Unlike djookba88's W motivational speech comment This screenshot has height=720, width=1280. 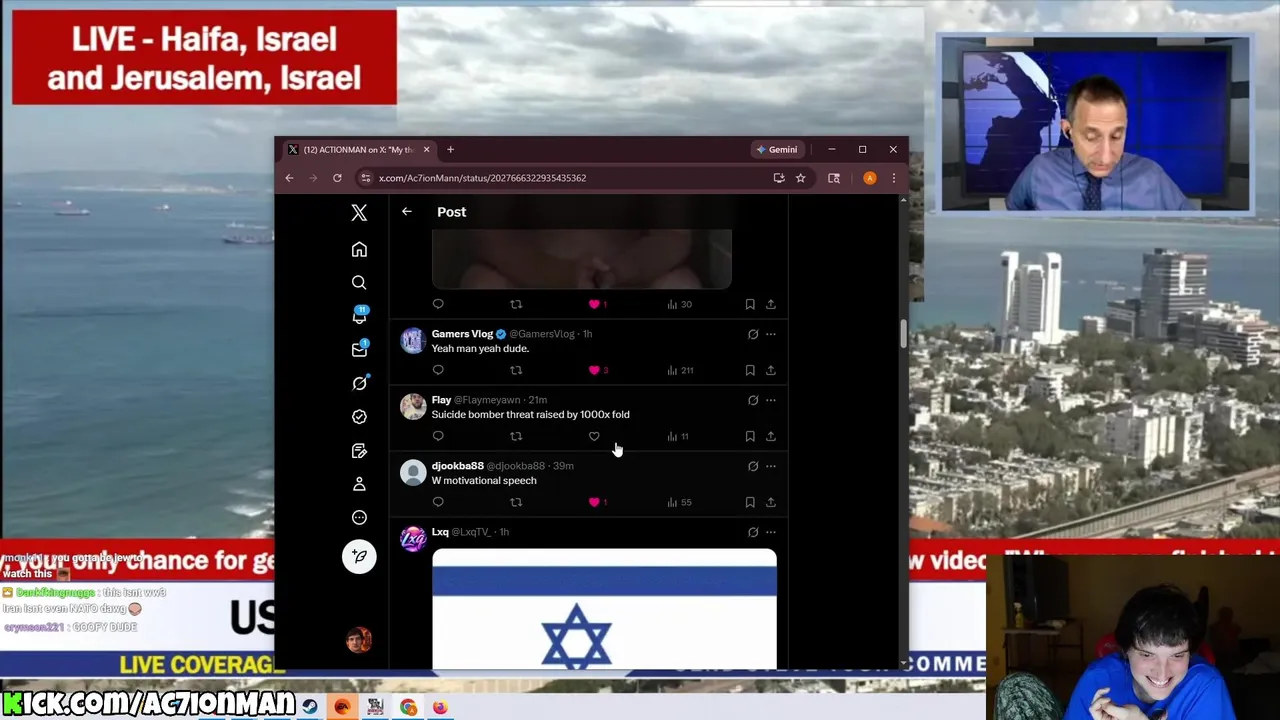pos(594,502)
